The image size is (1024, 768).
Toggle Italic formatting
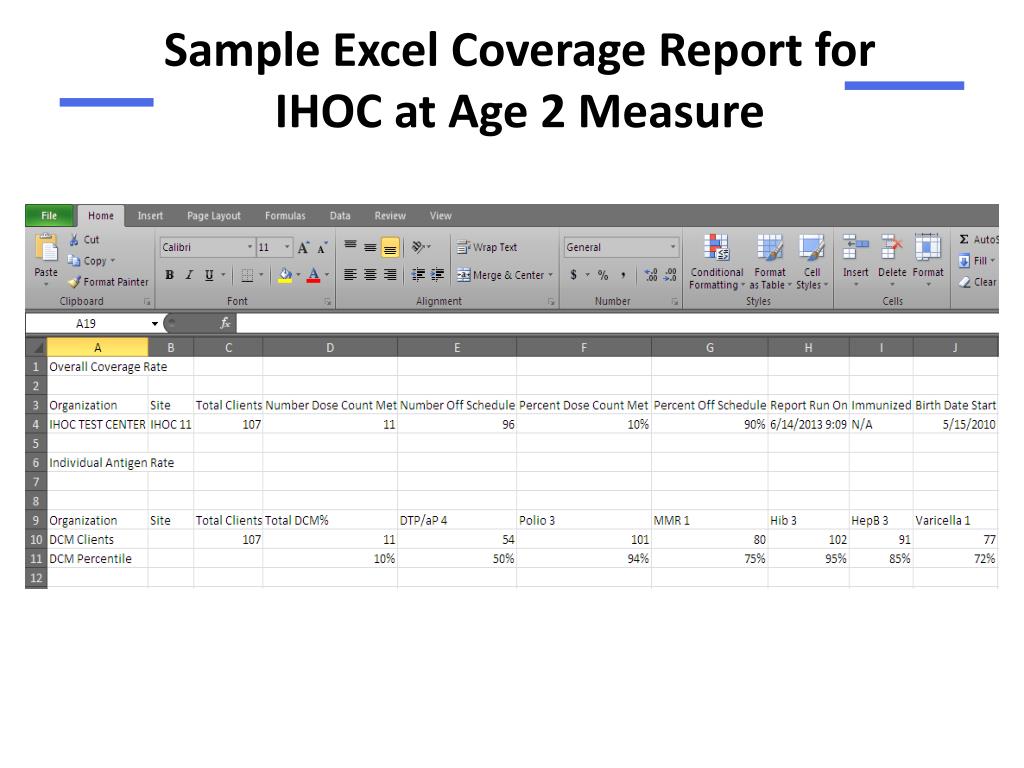(x=189, y=275)
